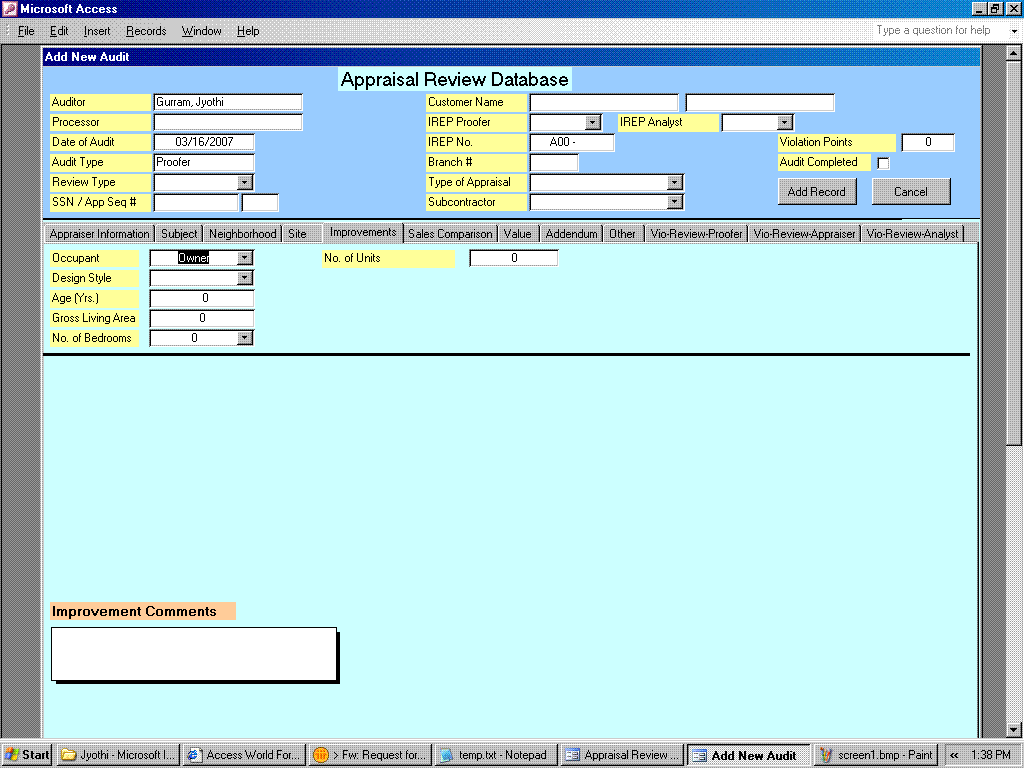This screenshot has width=1024, height=768.
Task: Switch to Sales Comparison tab
Action: [450, 234]
